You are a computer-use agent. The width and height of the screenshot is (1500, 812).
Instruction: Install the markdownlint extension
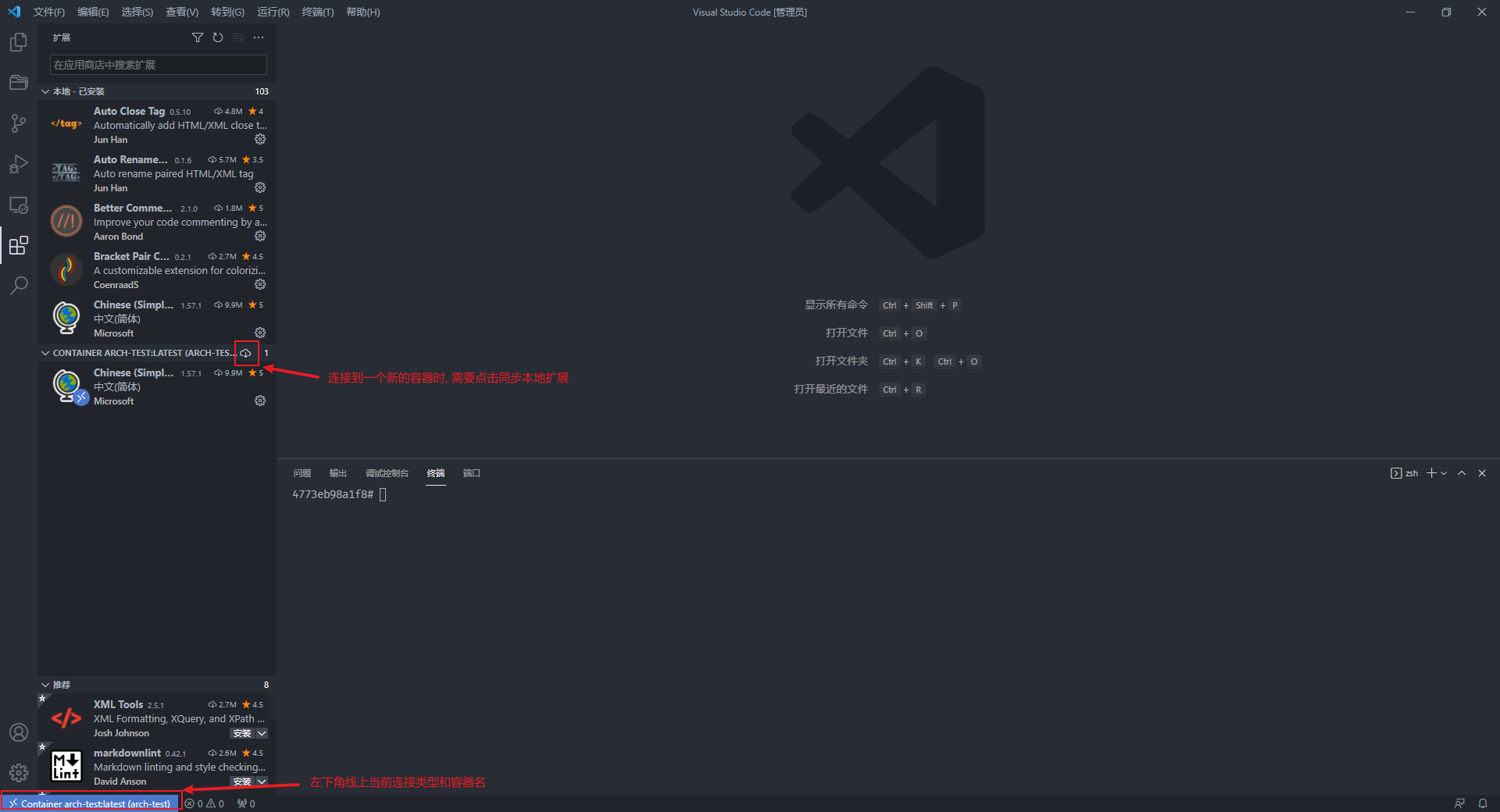(x=242, y=782)
